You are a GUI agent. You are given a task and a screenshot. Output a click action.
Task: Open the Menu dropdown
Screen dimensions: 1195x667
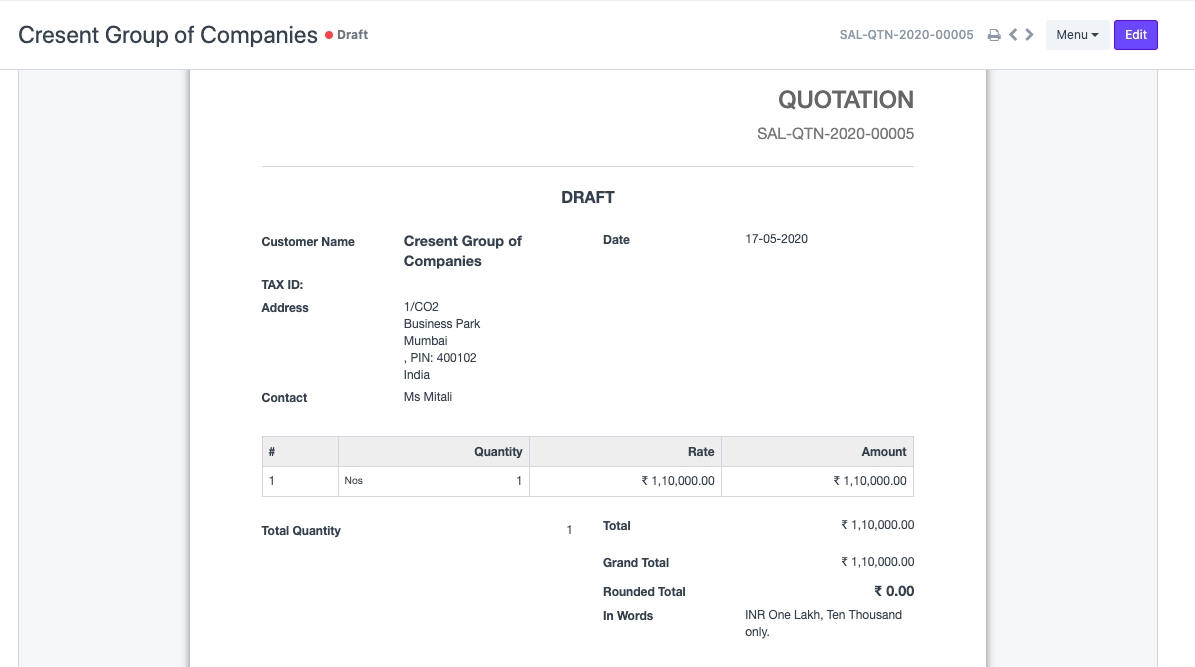pyautogui.click(x=1076, y=35)
